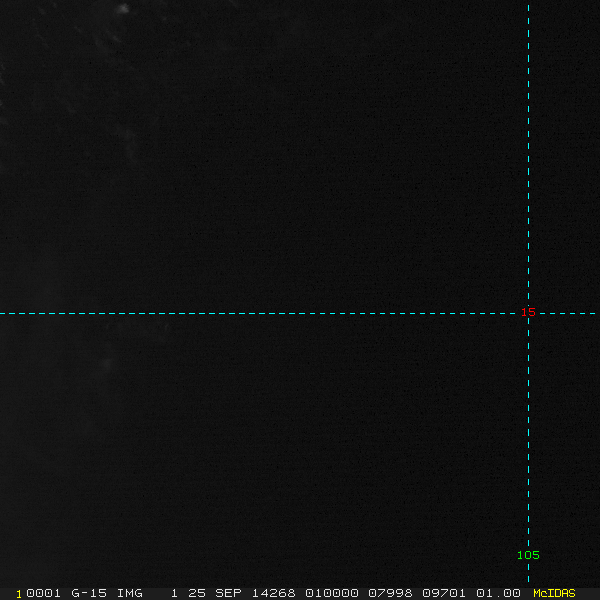Image resolution: width=600 pixels, height=600 pixels.
Task: Click intersection of latitude and longitude lines
Action: [x=528, y=313]
